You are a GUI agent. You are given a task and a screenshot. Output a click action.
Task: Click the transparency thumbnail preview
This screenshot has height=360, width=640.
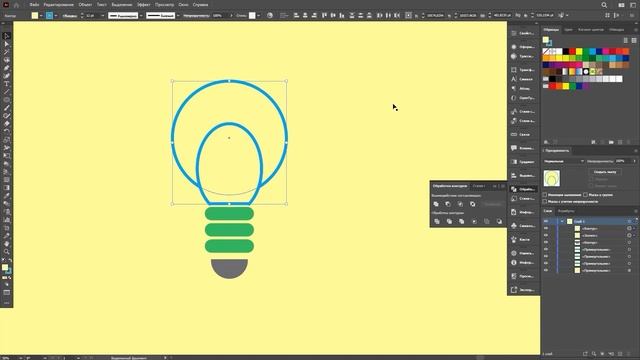click(552, 178)
